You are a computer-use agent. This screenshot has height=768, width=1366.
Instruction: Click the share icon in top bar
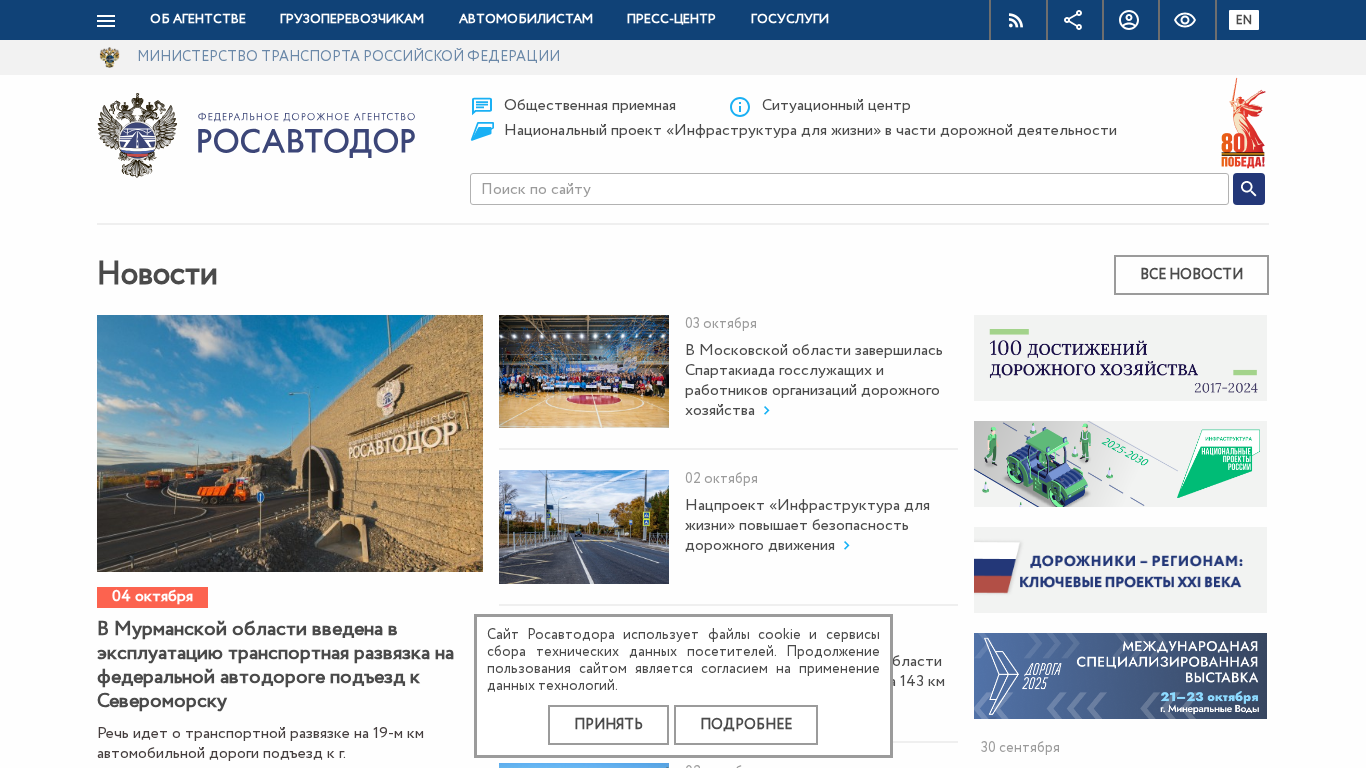[x=1073, y=20]
